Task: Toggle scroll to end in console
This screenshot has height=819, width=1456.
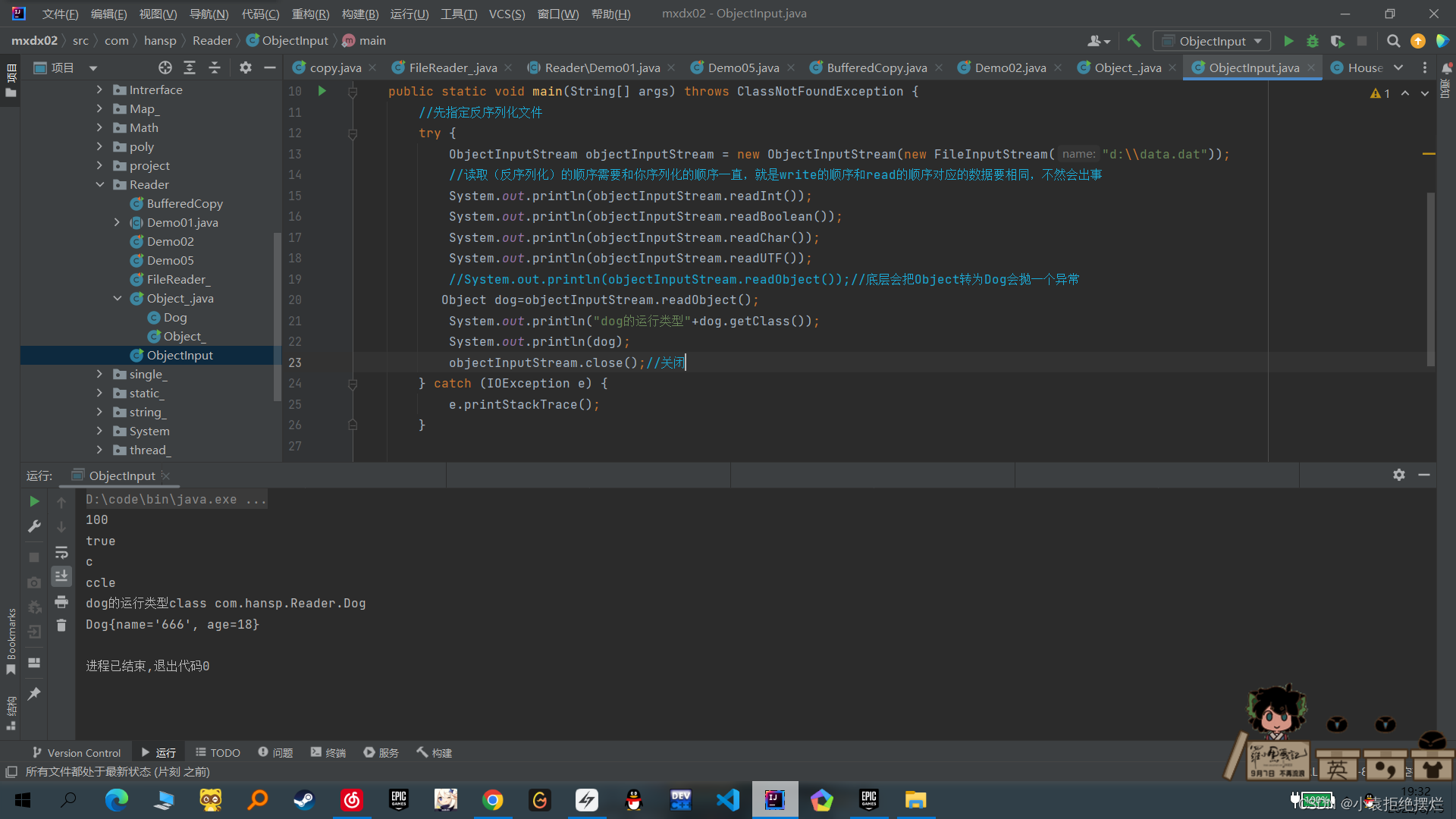Action: 61,576
